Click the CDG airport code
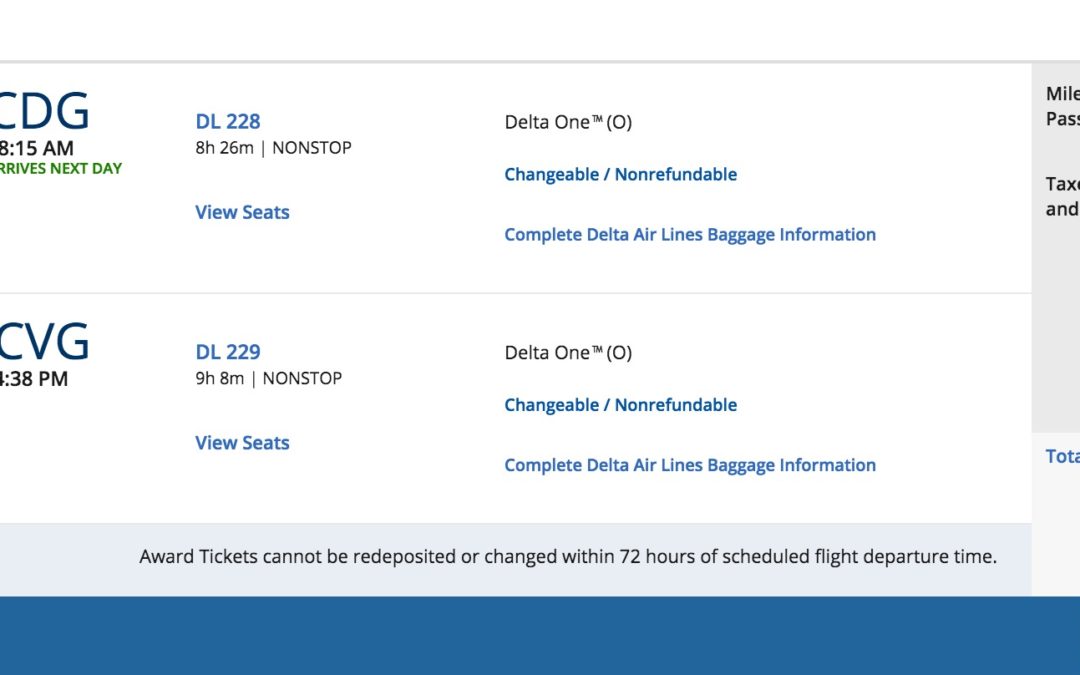This screenshot has width=1080, height=675. coord(45,111)
